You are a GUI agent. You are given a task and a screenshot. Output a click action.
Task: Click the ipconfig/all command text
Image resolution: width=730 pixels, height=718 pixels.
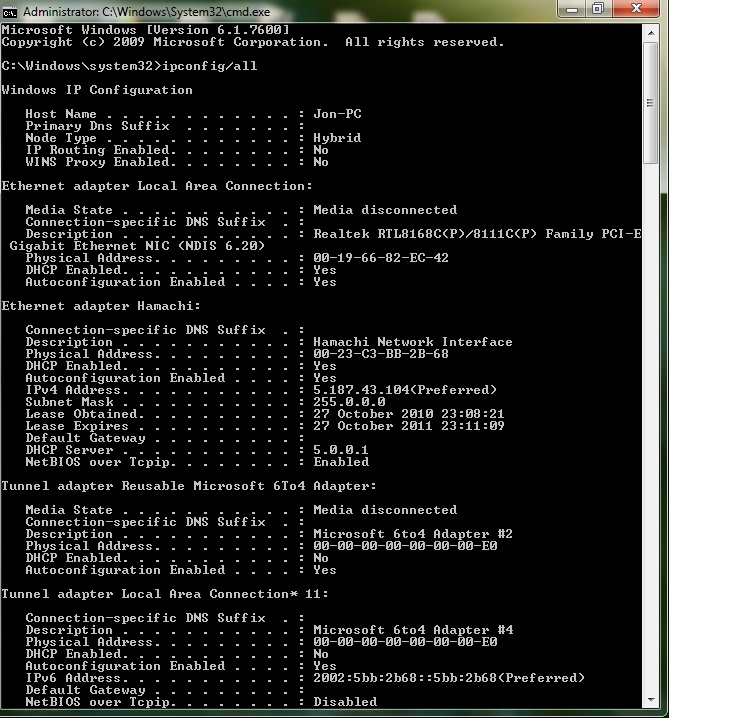pyautogui.click(x=210, y=66)
